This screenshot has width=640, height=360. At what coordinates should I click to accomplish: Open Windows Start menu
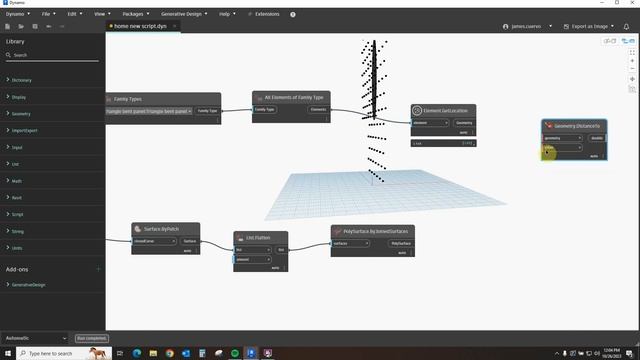8,353
